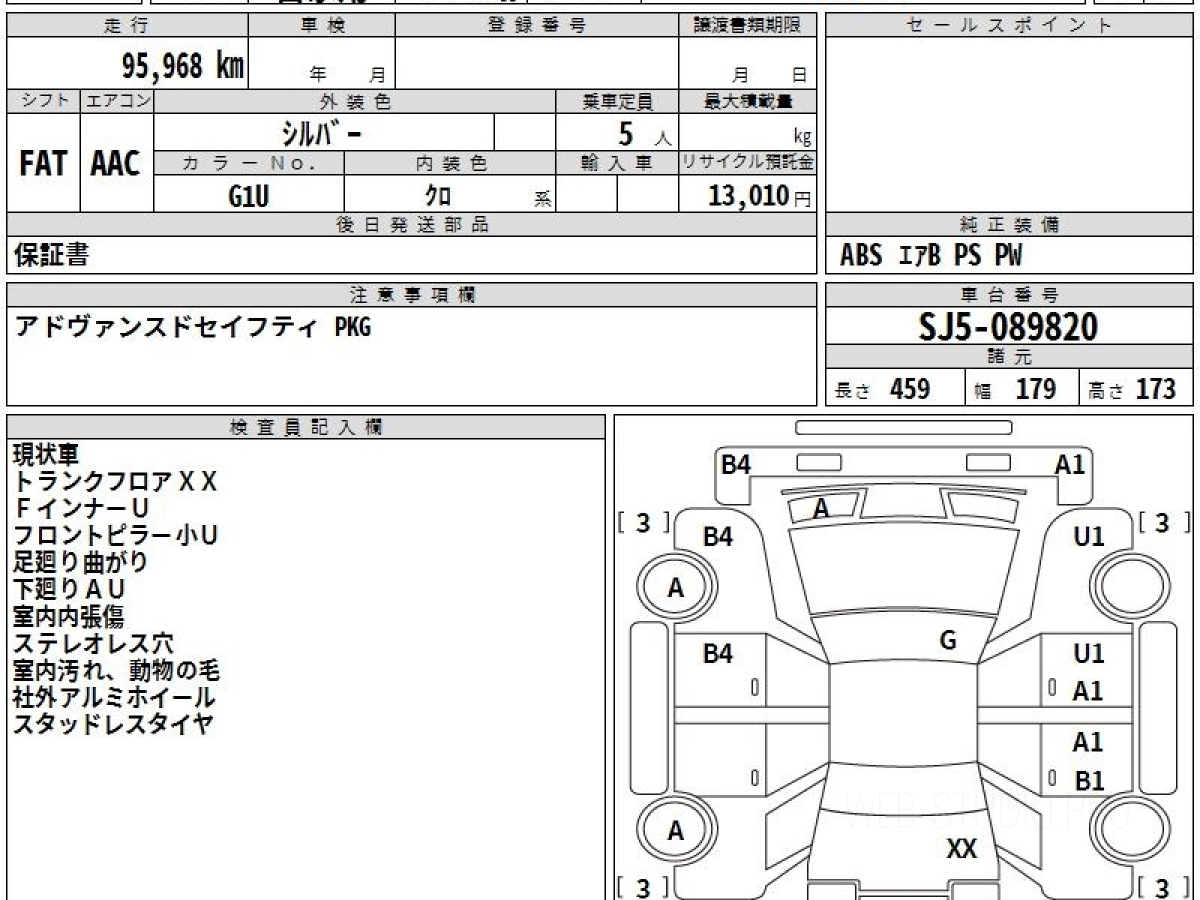Select the 室内内張傷 note
This screenshot has width=1200, height=900.
(x=68, y=617)
